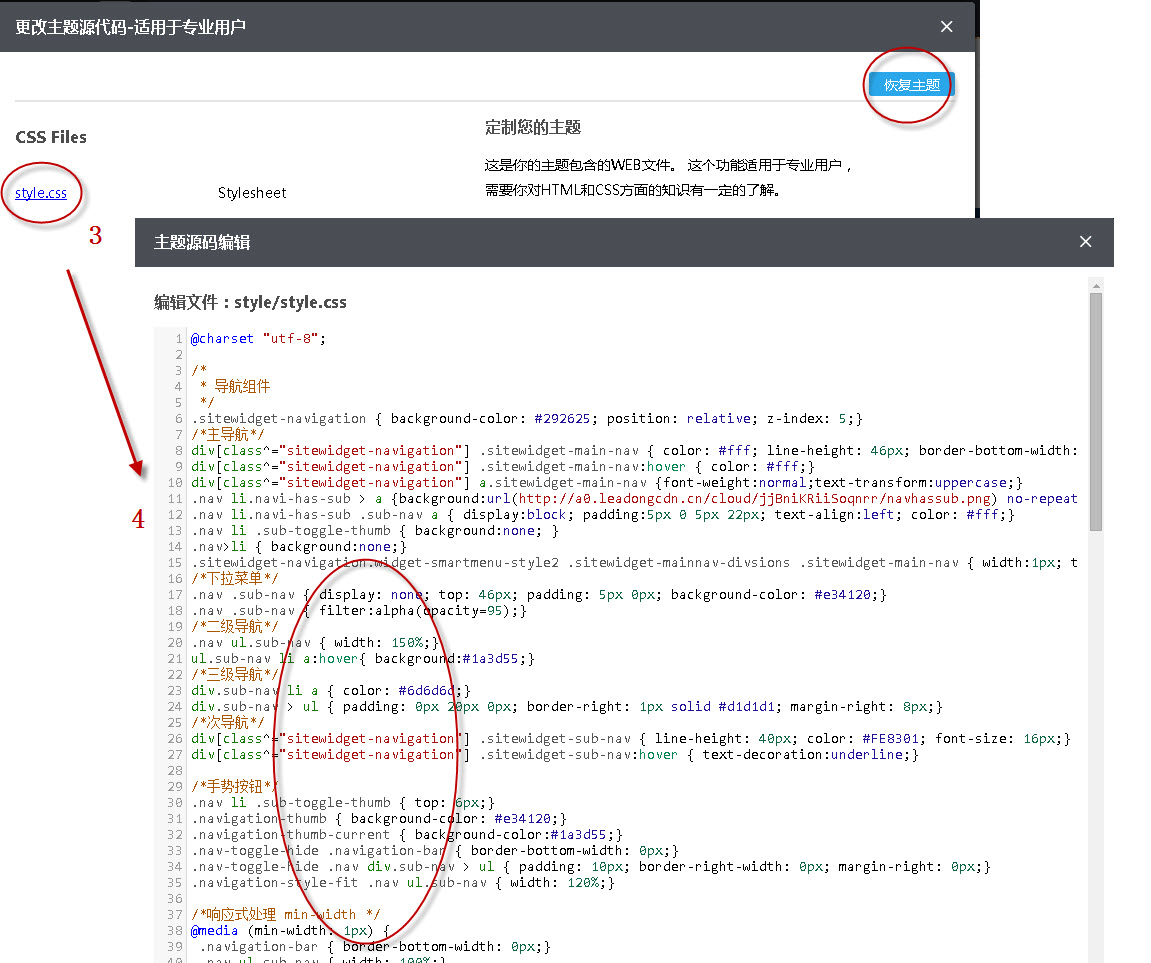Close the 主题源码编辑 editor dialog
Screen dimensions: 1151x963
click(x=1085, y=241)
